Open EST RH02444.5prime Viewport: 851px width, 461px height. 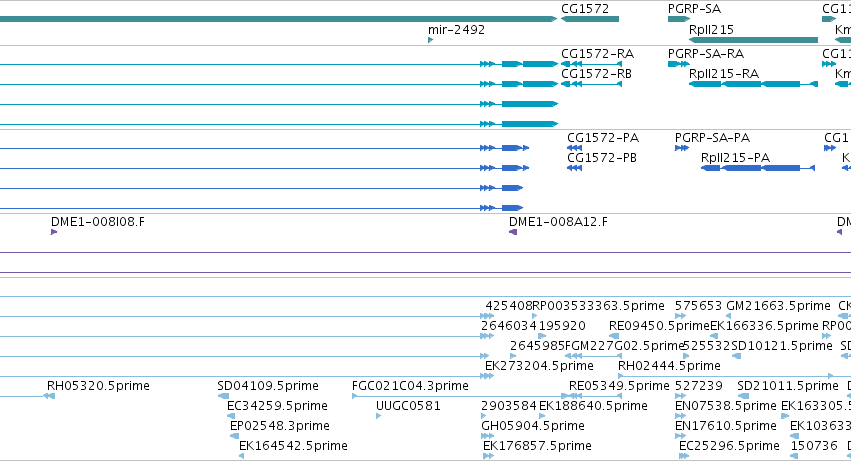(669, 366)
